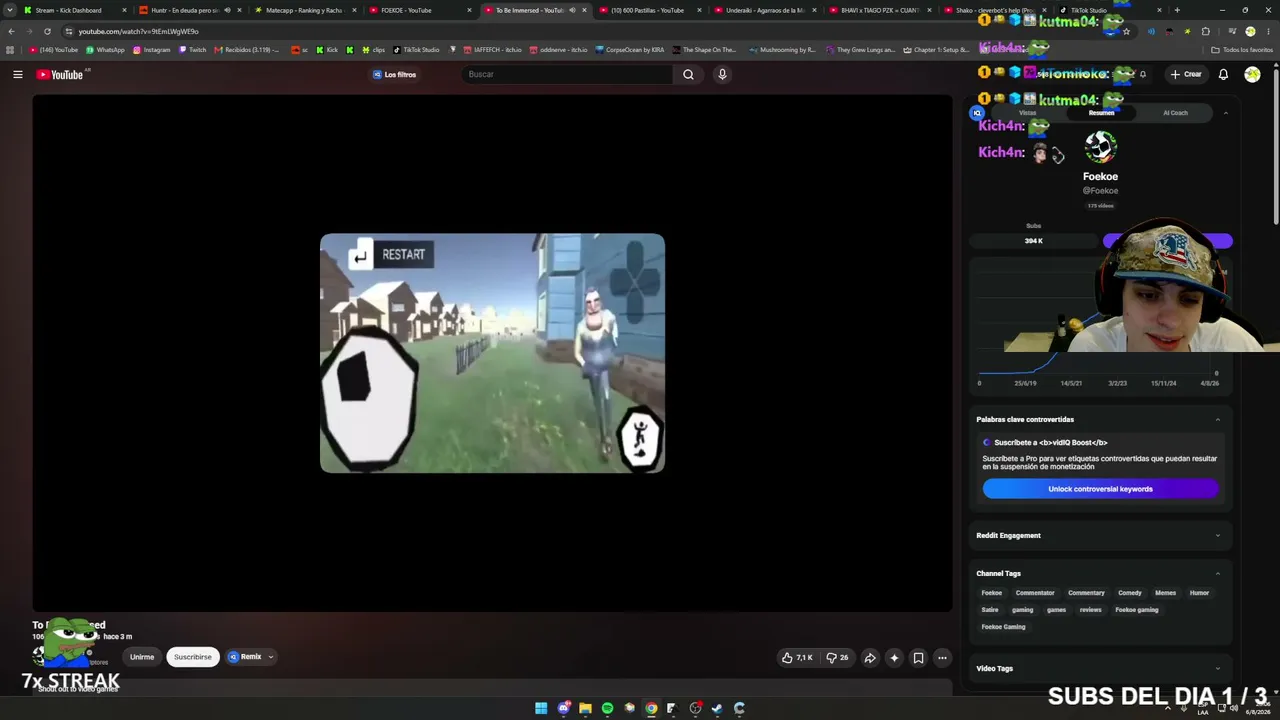The width and height of the screenshot is (1280, 720).
Task: Open a new browser tab
Action: pyautogui.click(x=1176, y=10)
